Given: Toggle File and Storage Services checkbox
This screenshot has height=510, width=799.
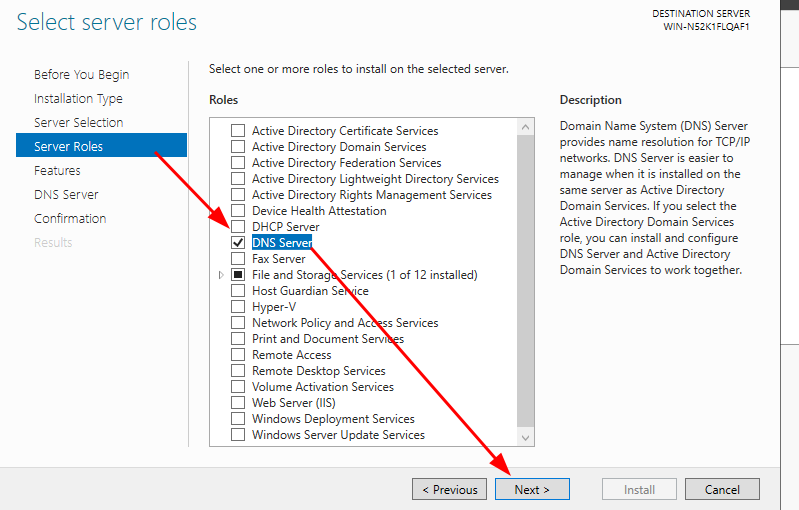Looking at the screenshot, I should [x=238, y=275].
